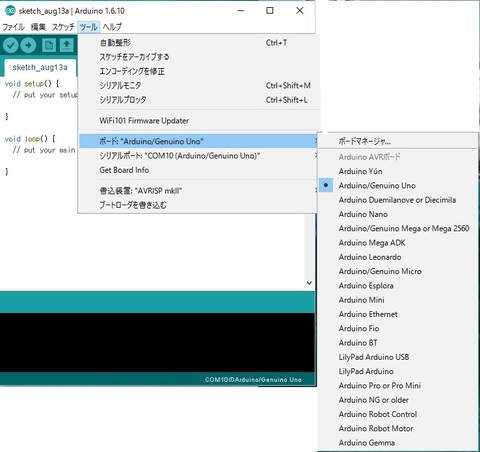480x452 pixels.
Task: Select スケッチをアーカイブする menu entry
Action: point(198,57)
